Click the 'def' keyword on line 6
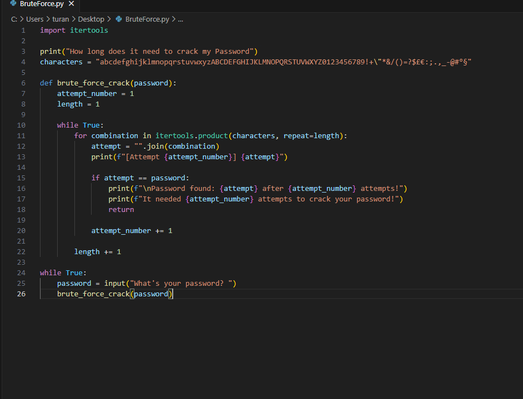Screen dimensions: 523x399 46,83
